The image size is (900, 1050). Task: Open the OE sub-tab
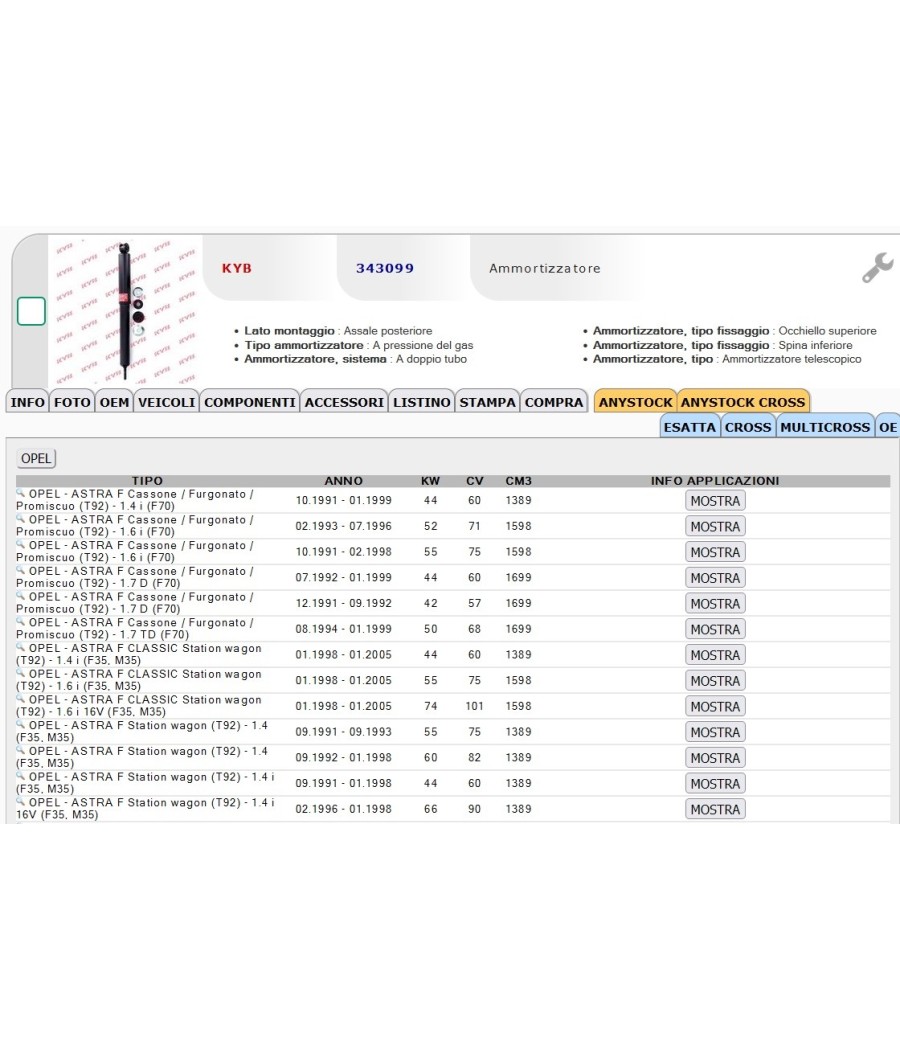point(888,427)
